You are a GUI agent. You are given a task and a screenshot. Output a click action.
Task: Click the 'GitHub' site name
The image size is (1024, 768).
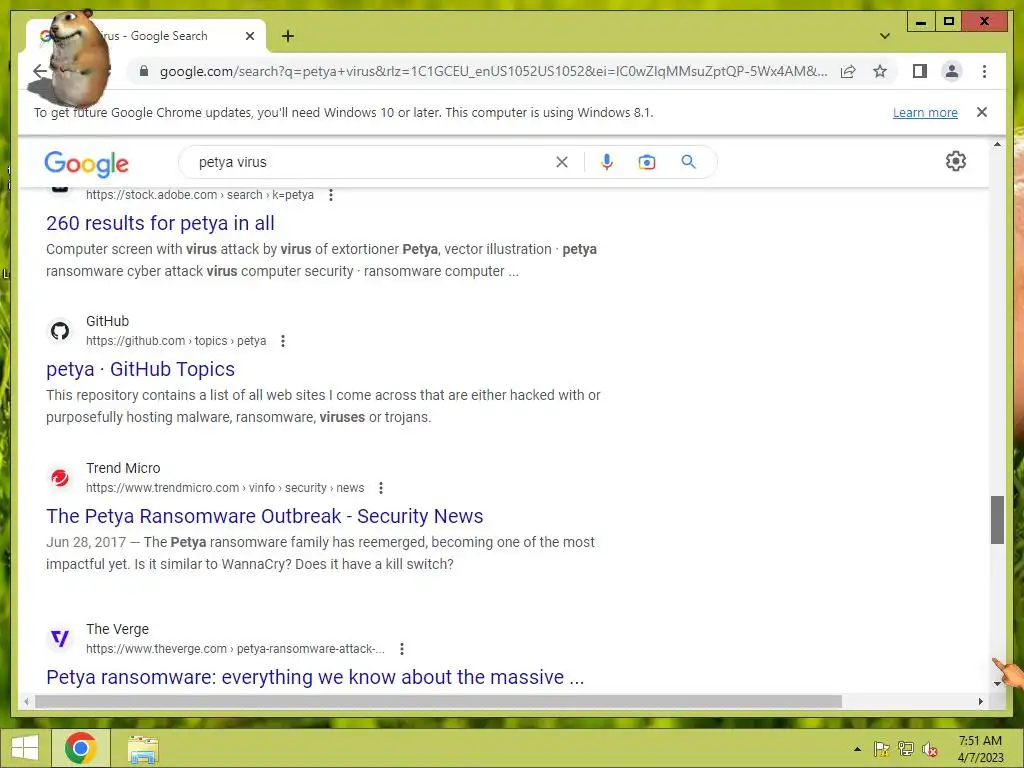107,321
